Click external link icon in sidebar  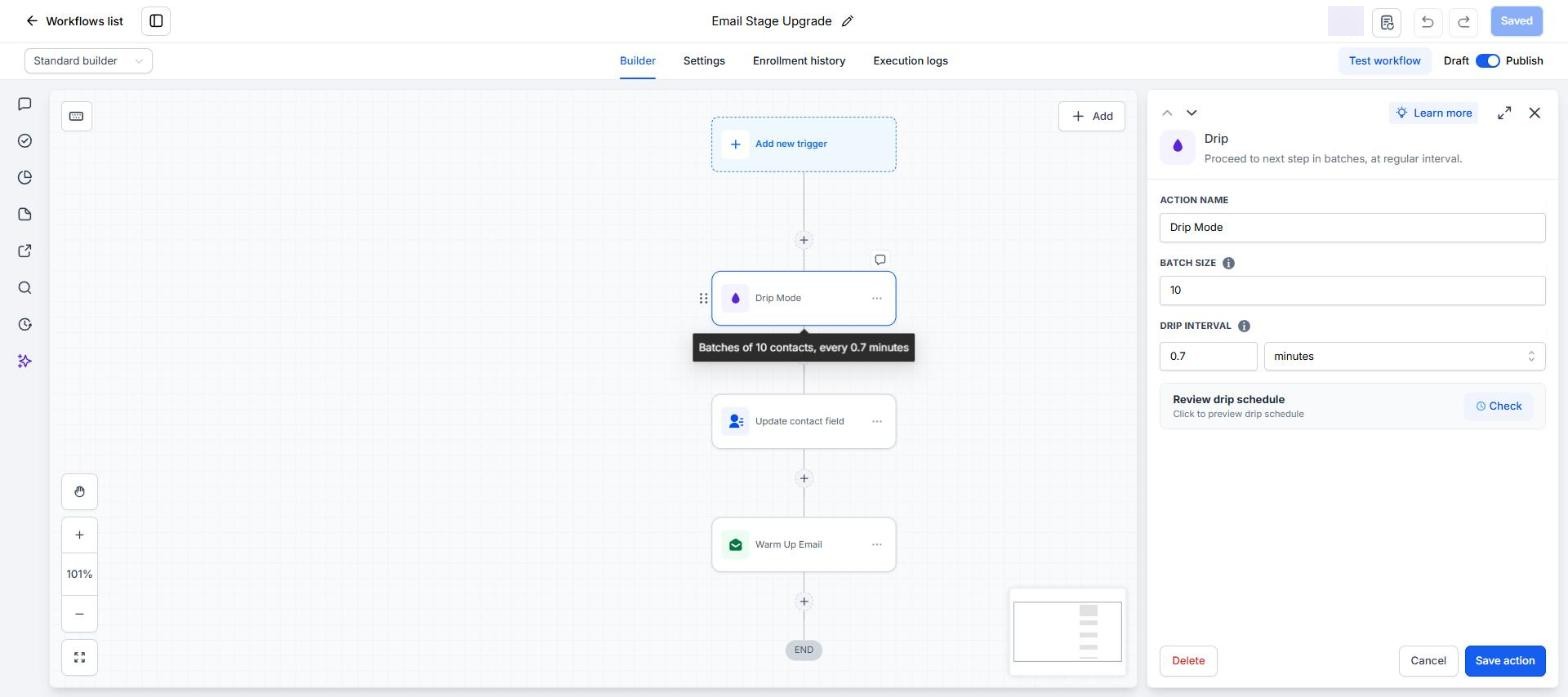(25, 251)
